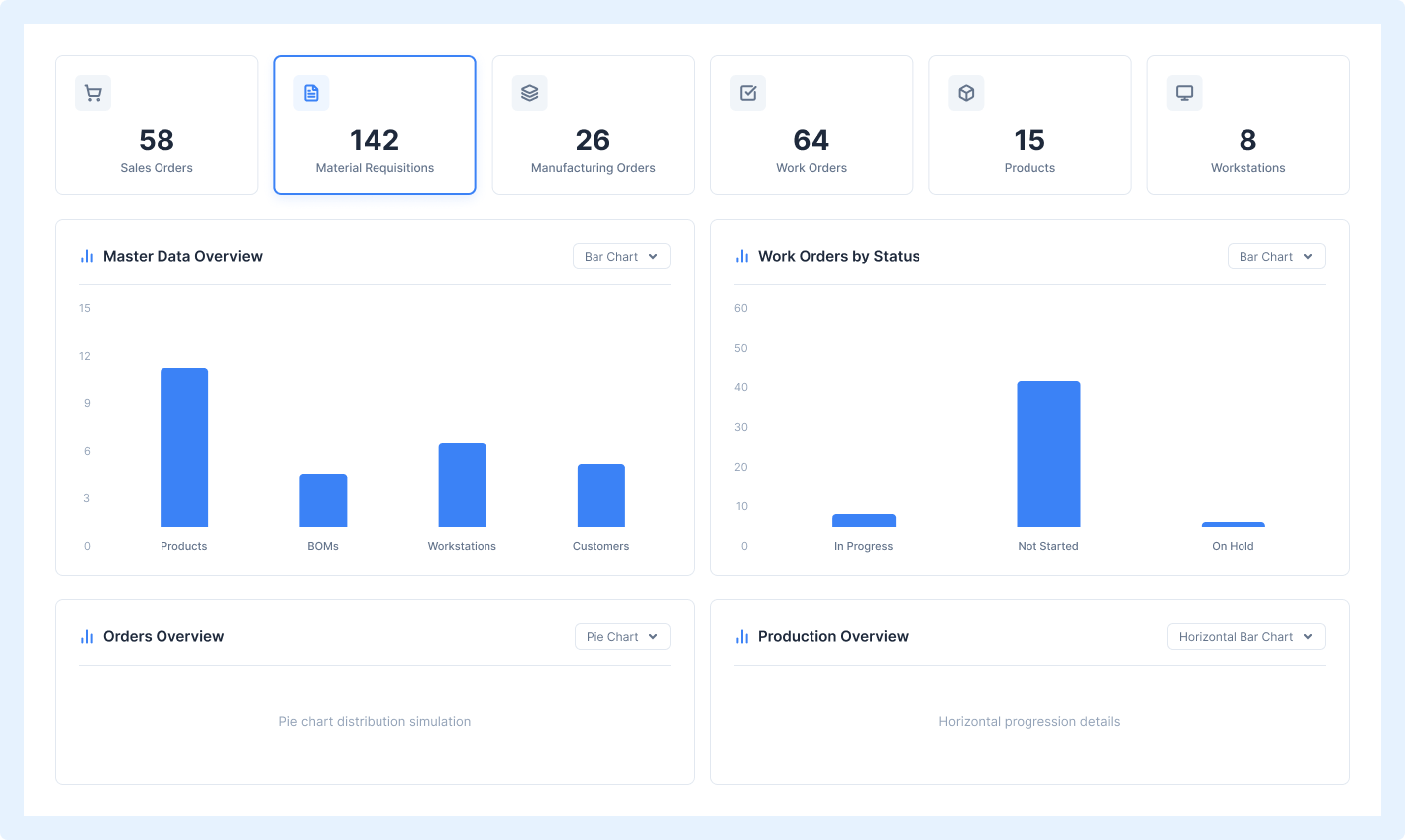Click the Products bar in Master Data chart
Screen dimensions: 1405x840
(x=184, y=448)
